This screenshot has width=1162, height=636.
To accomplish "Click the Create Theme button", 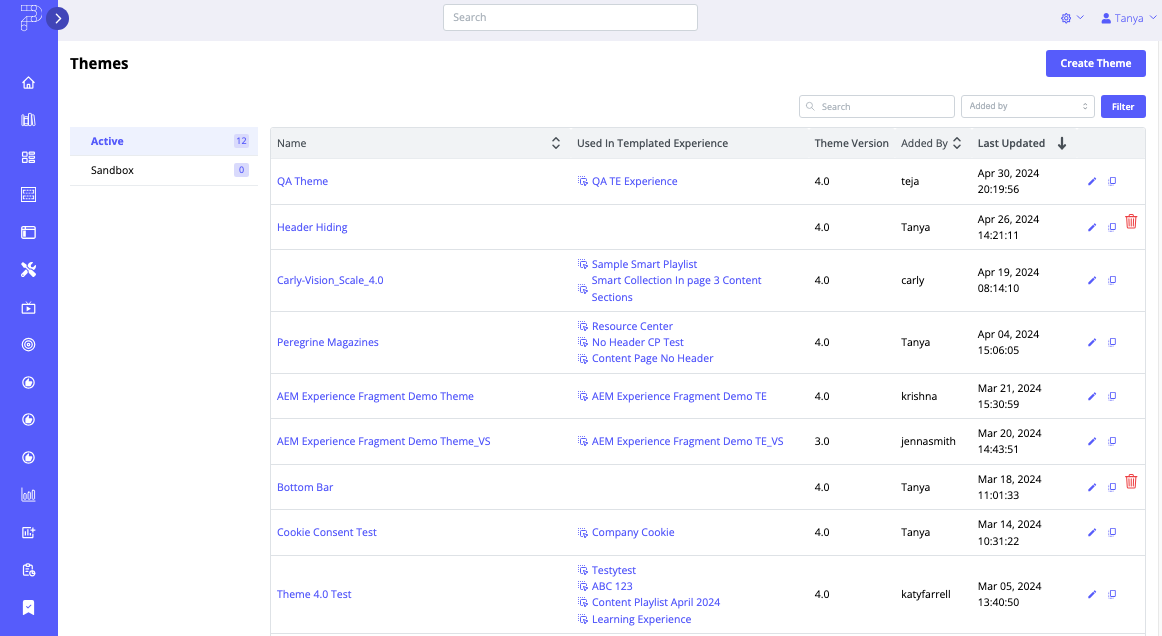I will (1095, 63).
